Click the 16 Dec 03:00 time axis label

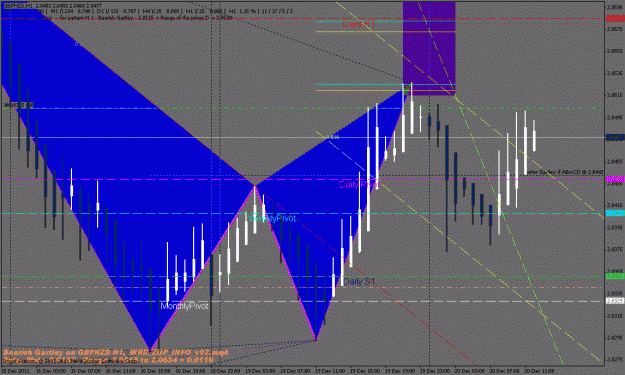51,371
